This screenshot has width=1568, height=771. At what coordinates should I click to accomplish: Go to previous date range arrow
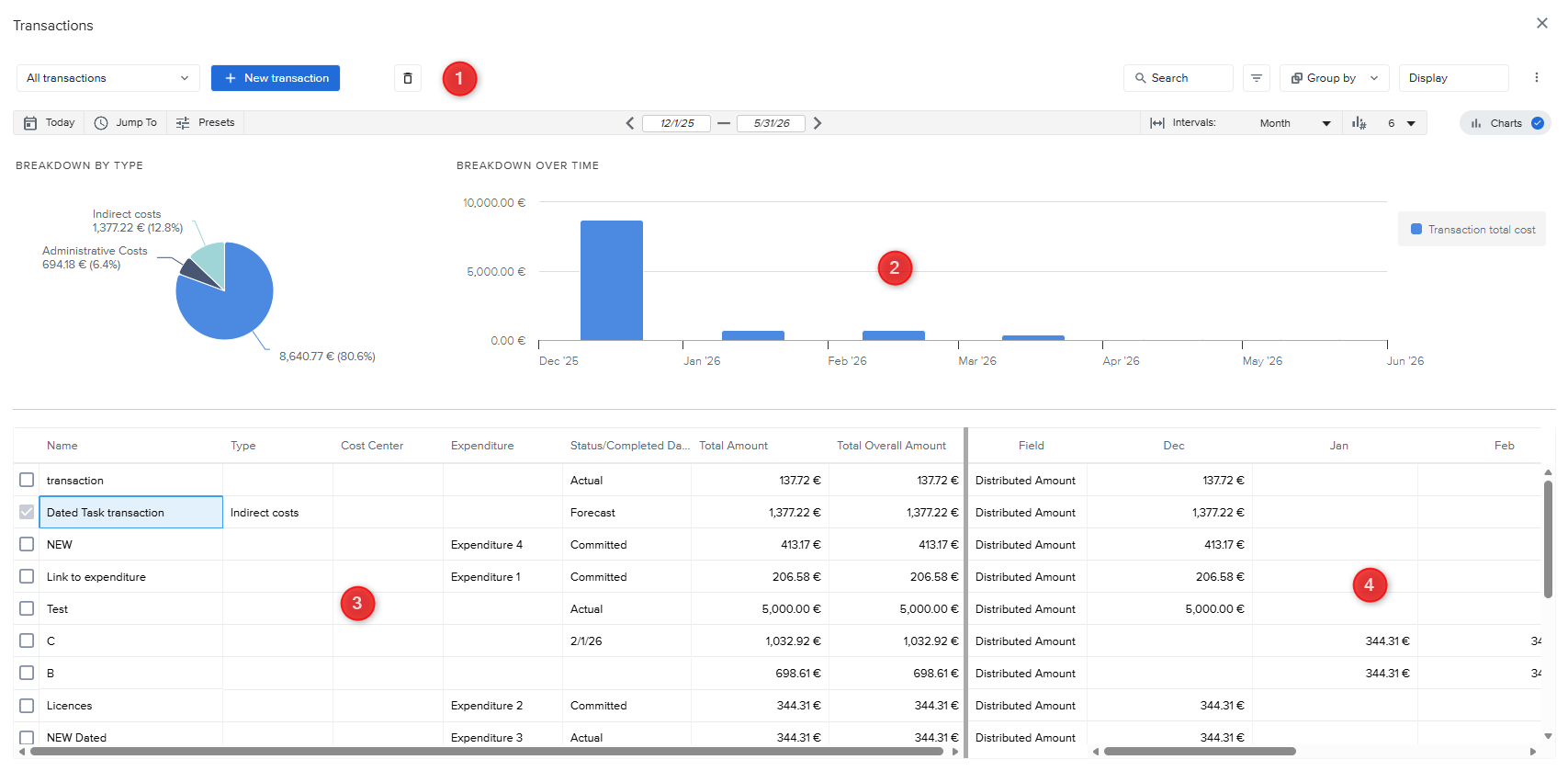pos(630,123)
